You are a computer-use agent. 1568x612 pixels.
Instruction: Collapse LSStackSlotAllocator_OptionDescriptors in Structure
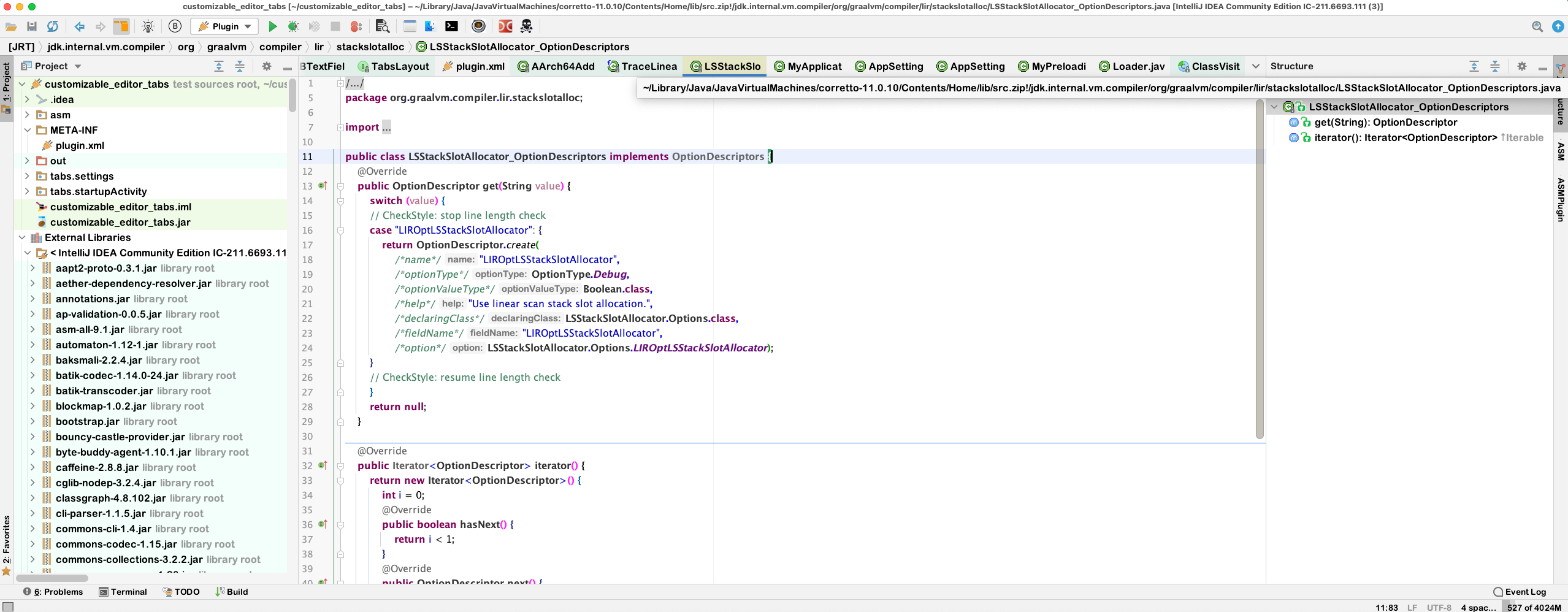(x=1274, y=107)
